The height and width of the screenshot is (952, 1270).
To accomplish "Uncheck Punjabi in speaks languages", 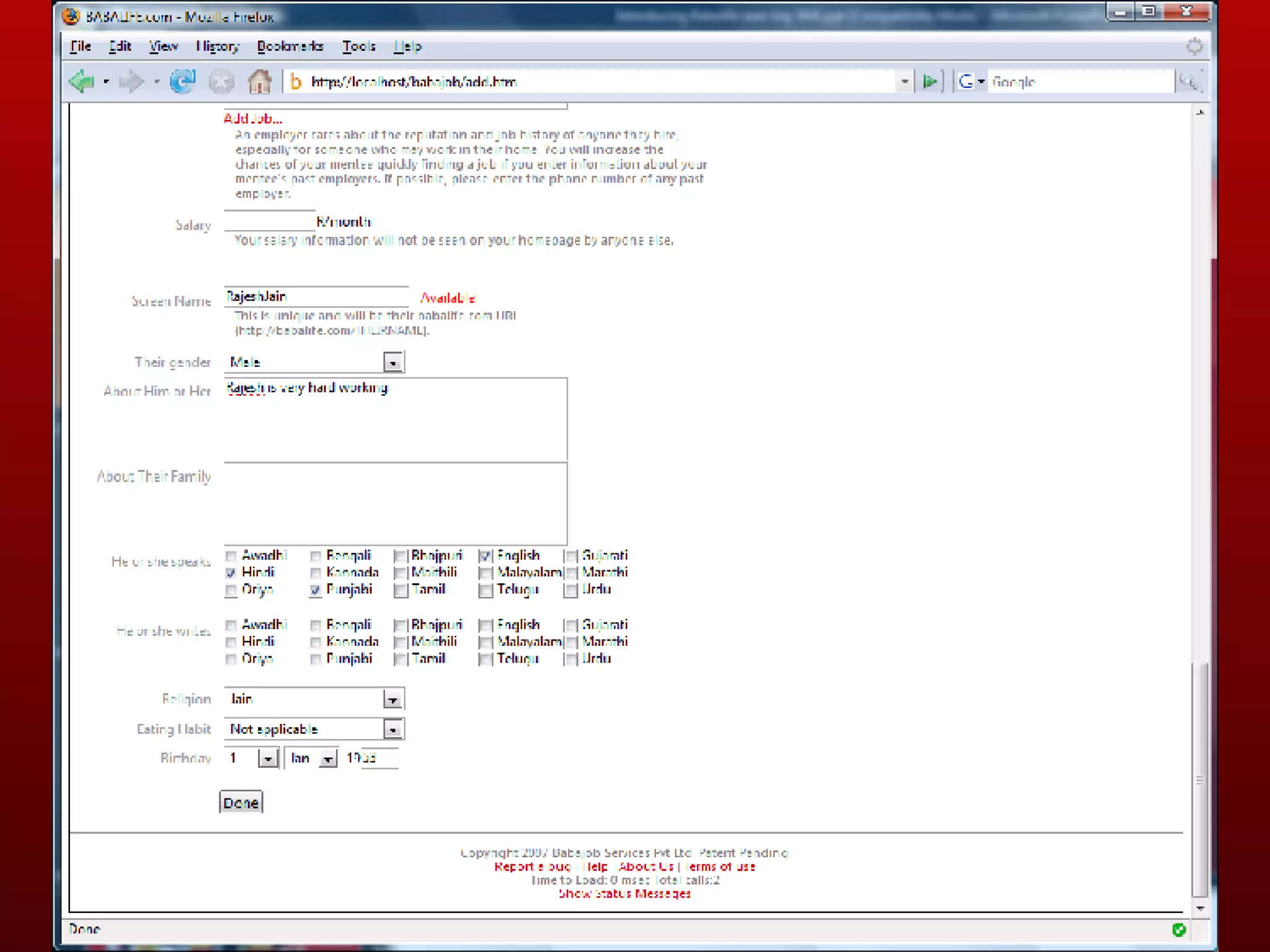I will (x=316, y=590).
